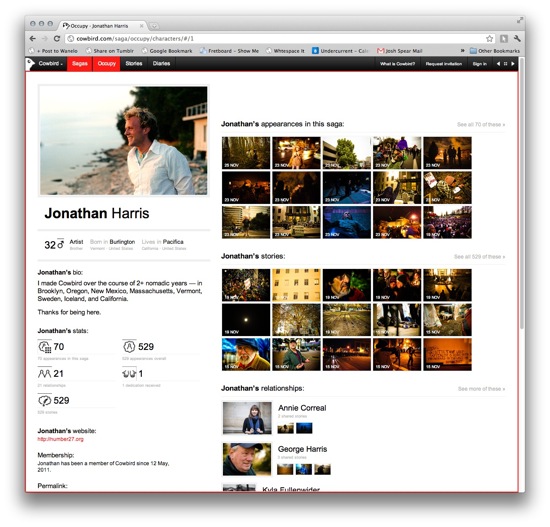Open a new browser tab
This screenshot has height=527, width=550.
[154, 26]
